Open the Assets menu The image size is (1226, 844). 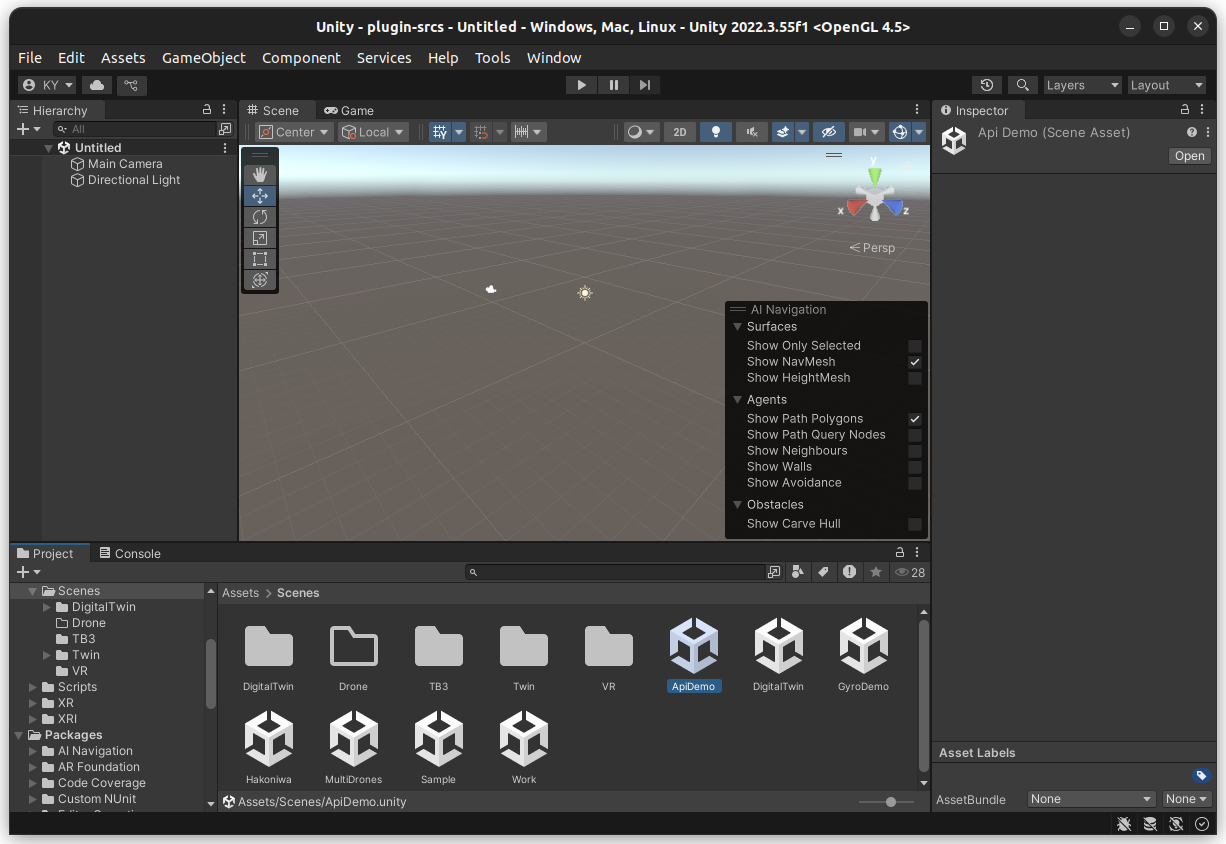123,58
